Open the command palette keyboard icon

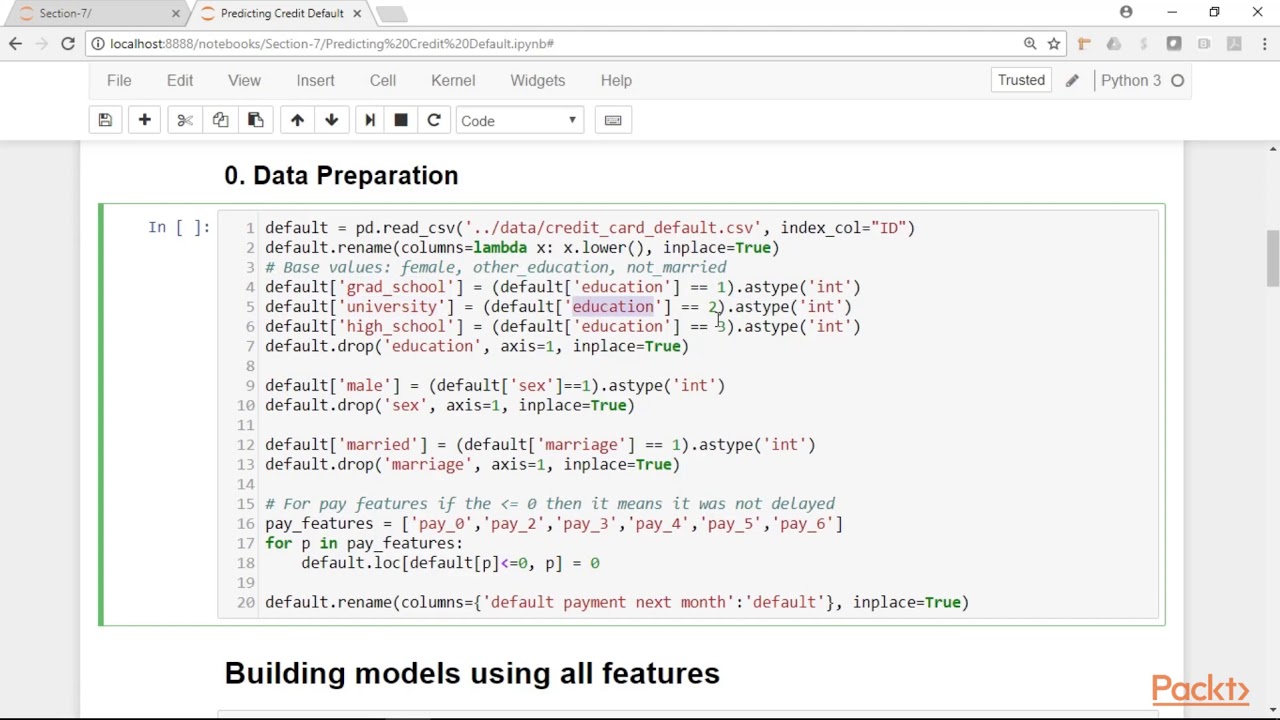[x=613, y=120]
